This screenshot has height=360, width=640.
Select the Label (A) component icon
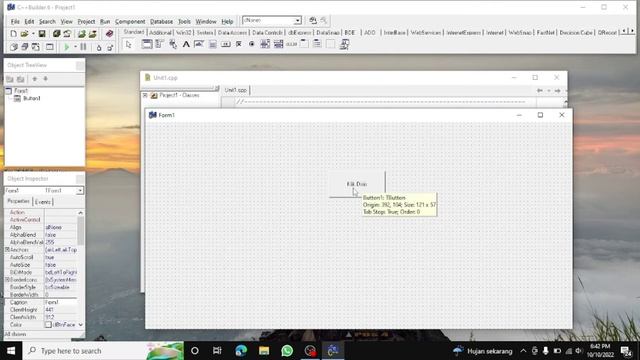point(186,44)
